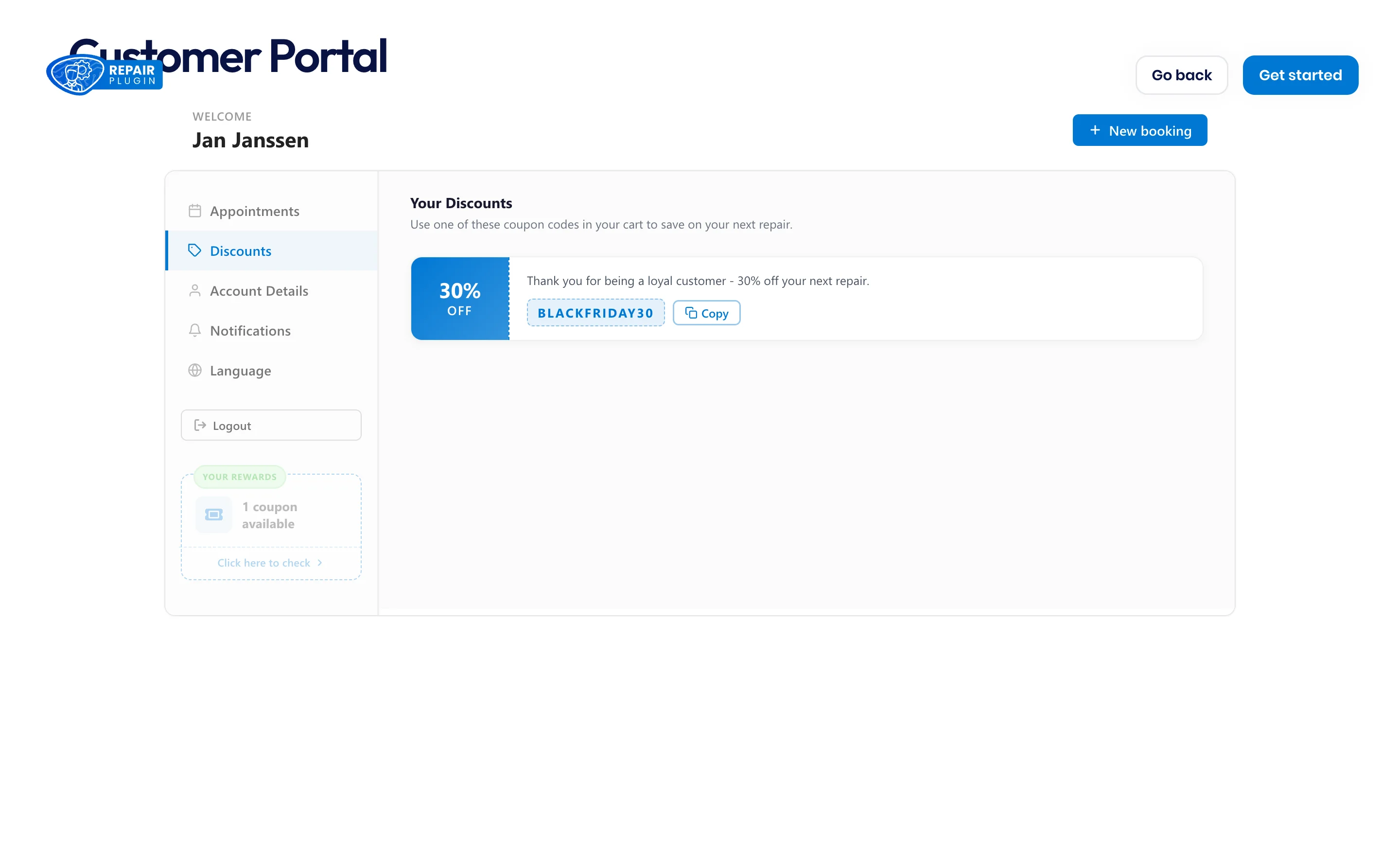Click the BLACKFRIDAY30 code box
This screenshot has width=1400, height=854.
pos(595,313)
